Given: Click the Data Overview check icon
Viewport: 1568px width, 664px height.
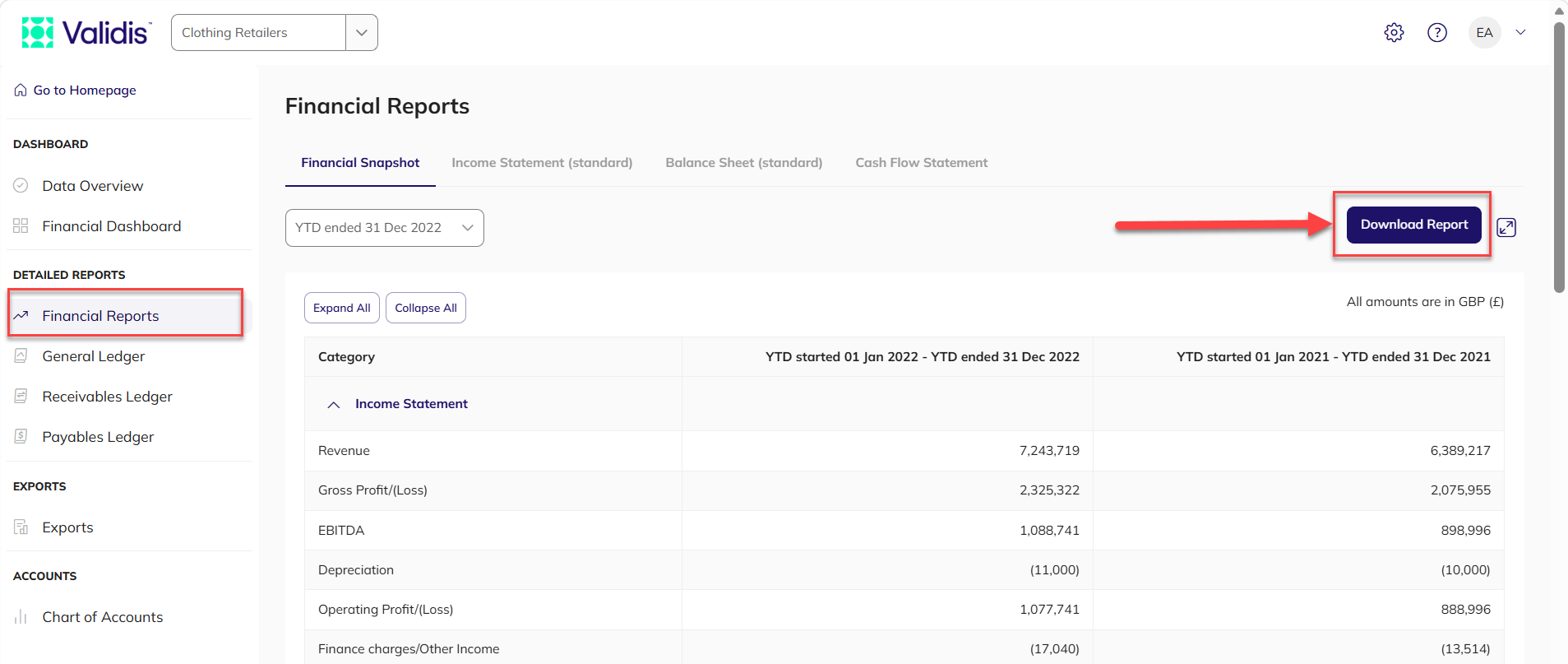Looking at the screenshot, I should 21,186.
